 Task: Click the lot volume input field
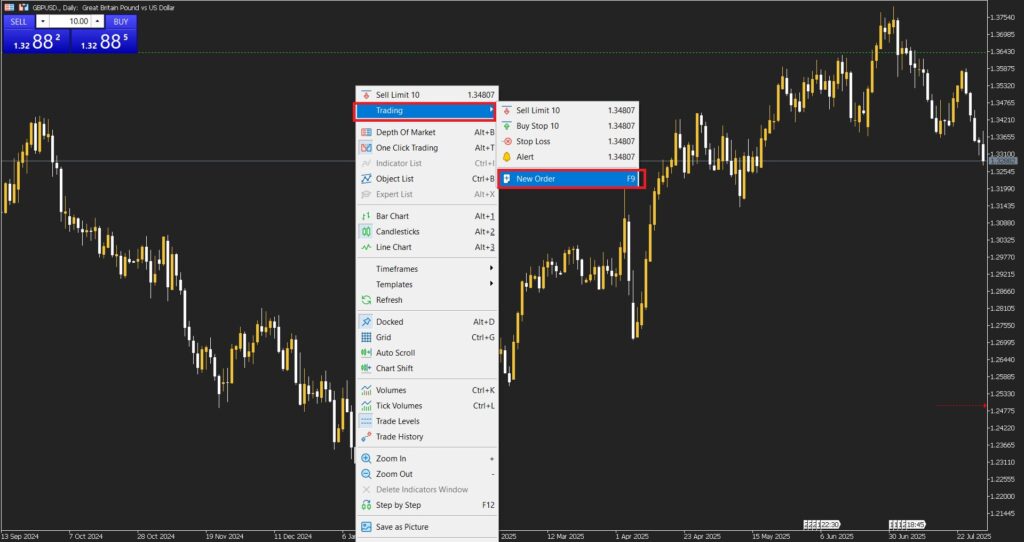[x=71, y=22]
